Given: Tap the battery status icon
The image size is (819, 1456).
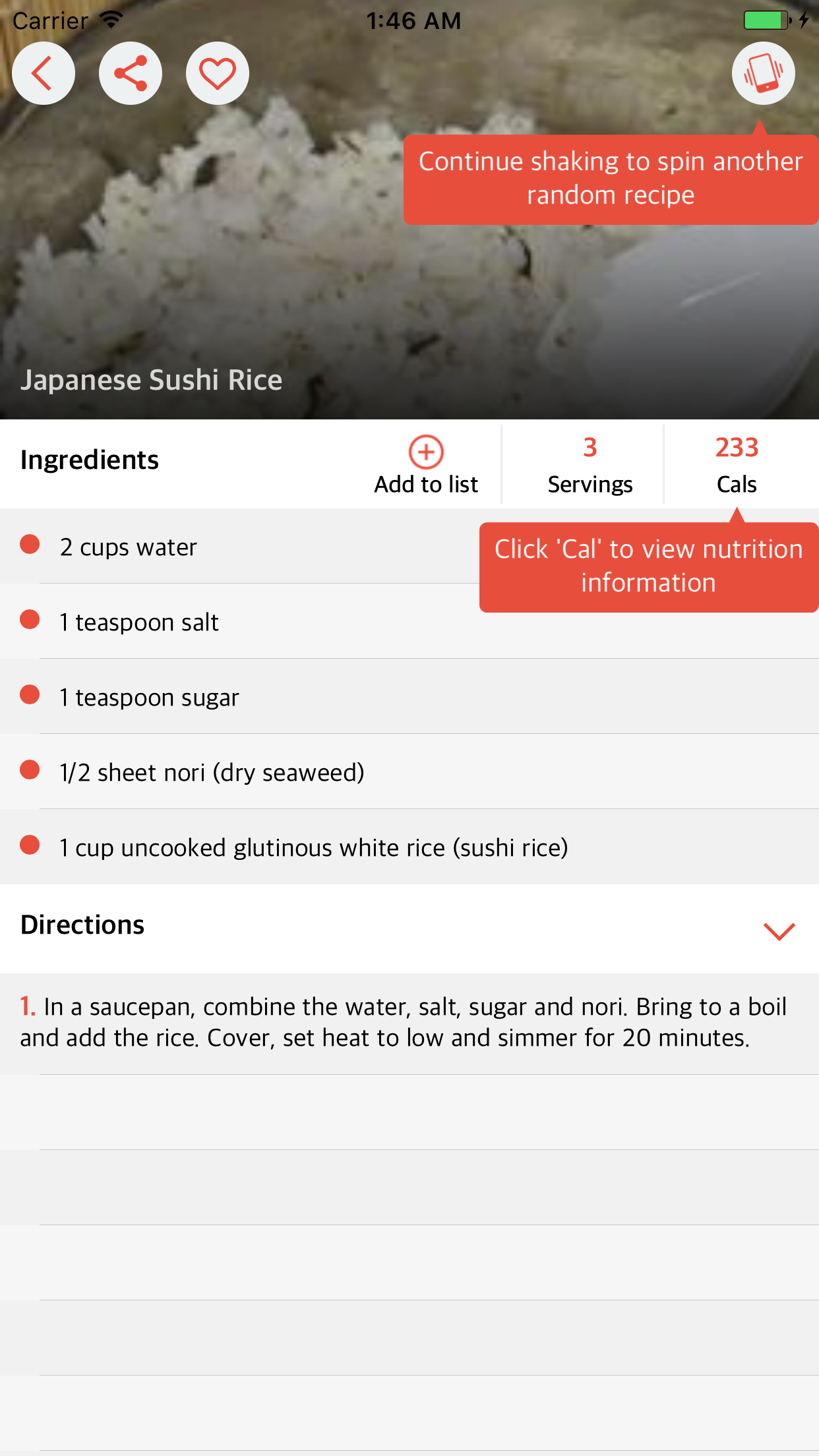Looking at the screenshot, I should pos(766,20).
